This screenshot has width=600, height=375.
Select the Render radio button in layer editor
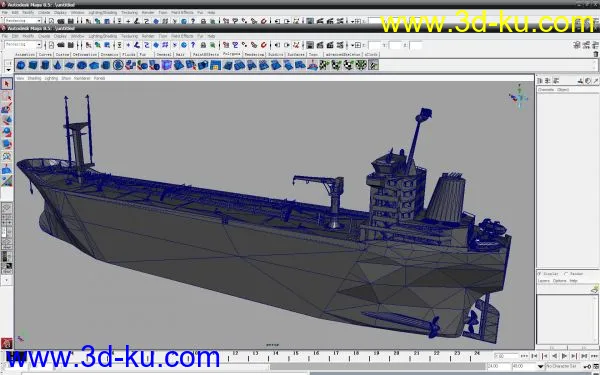[x=566, y=274]
